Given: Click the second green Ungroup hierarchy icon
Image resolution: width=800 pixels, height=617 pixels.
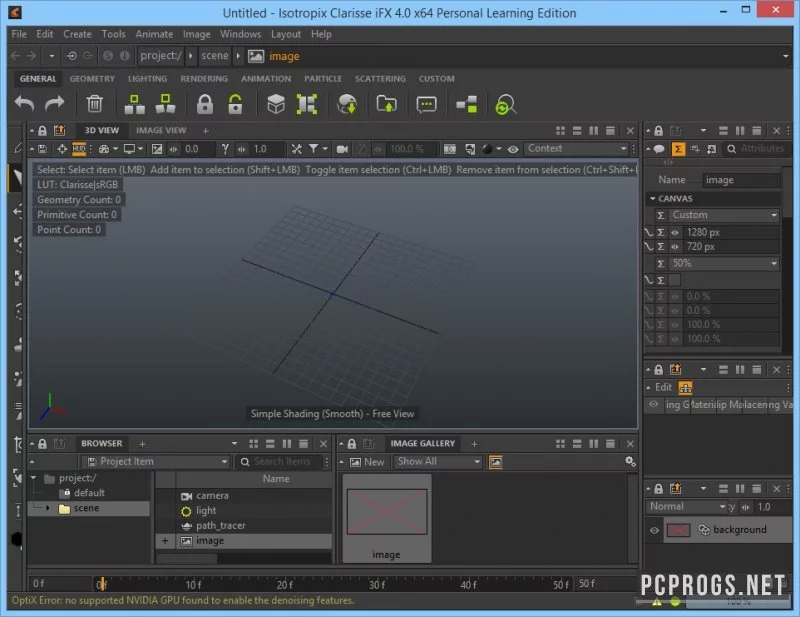Looking at the screenshot, I should [165, 104].
